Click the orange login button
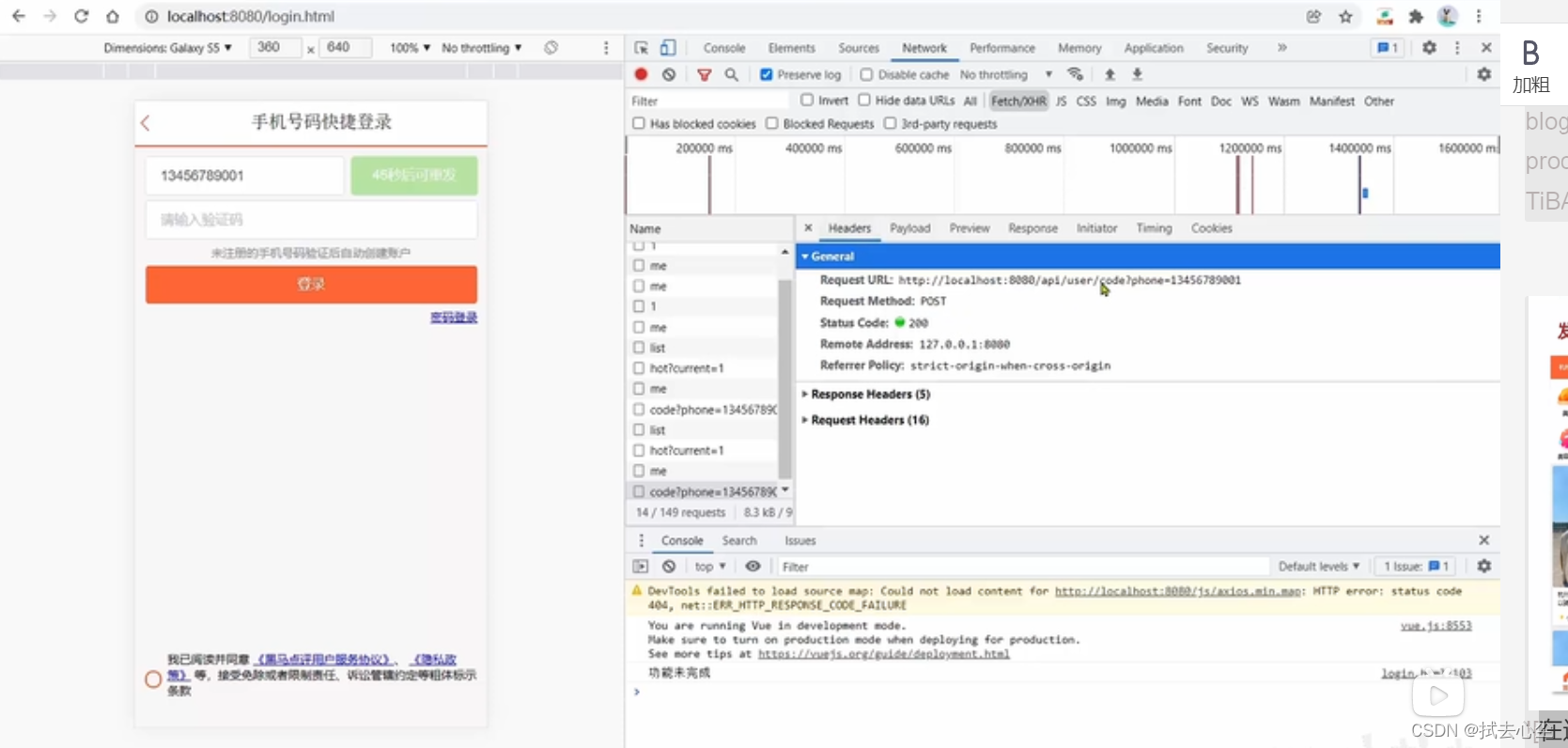 (311, 284)
